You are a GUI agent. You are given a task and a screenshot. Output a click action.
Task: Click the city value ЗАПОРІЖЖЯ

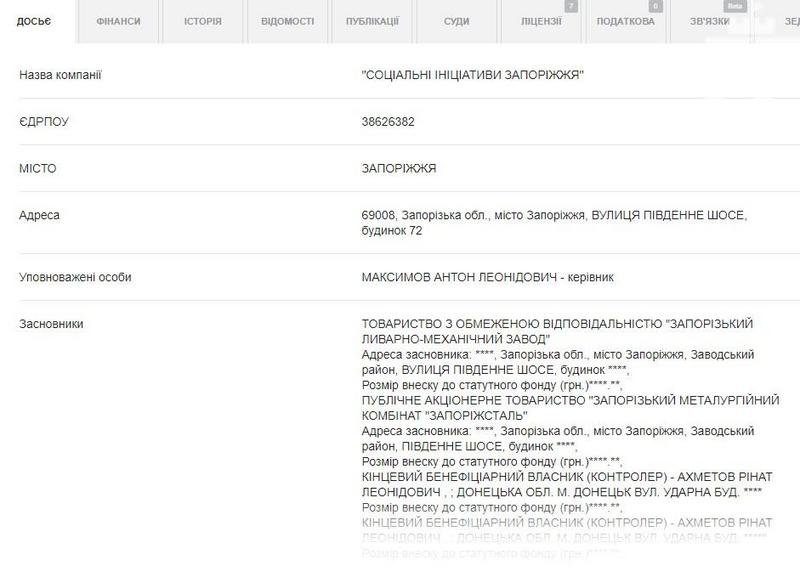[x=399, y=168]
